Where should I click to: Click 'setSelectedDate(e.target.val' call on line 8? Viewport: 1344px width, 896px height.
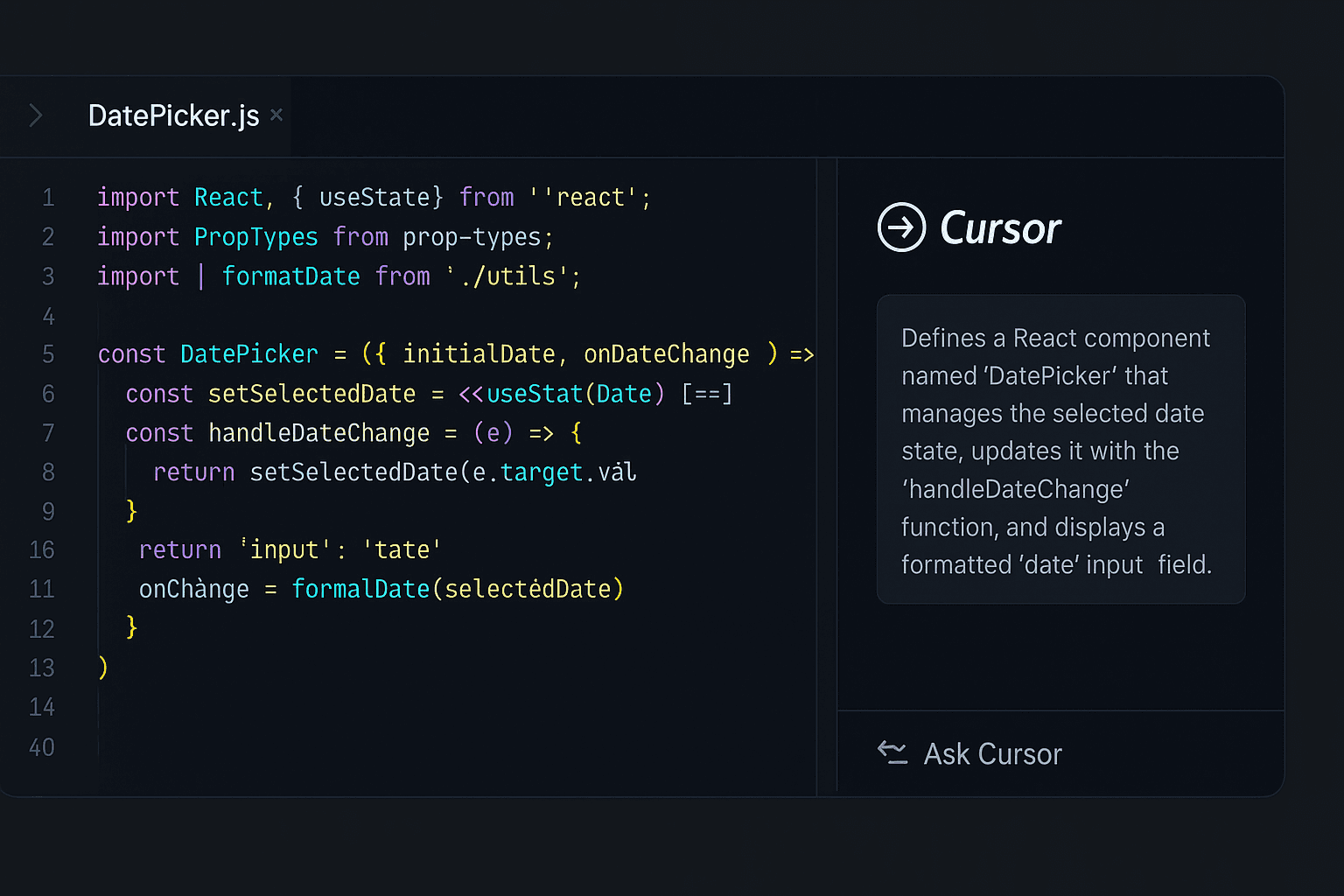[444, 472]
